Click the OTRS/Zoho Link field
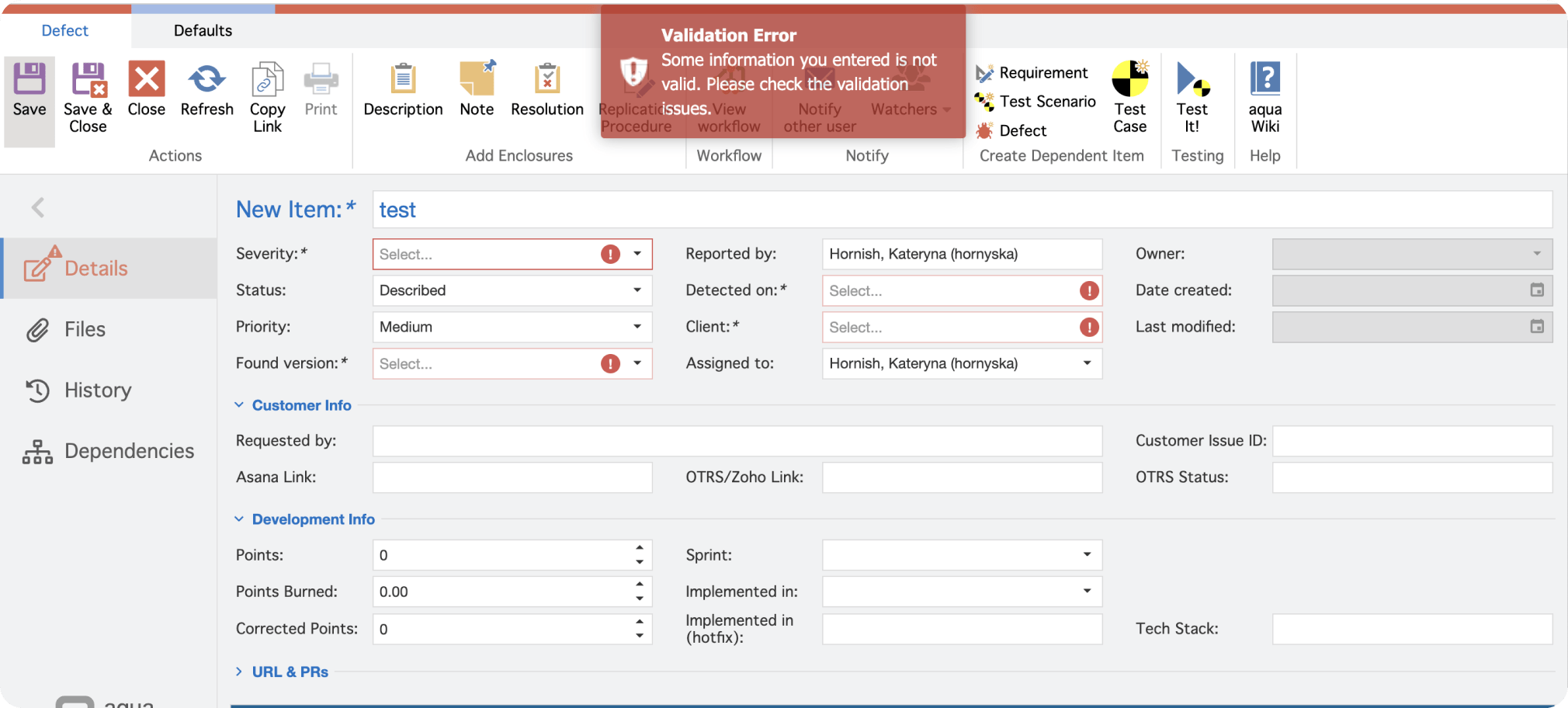The width and height of the screenshot is (1568, 708). 963,477
